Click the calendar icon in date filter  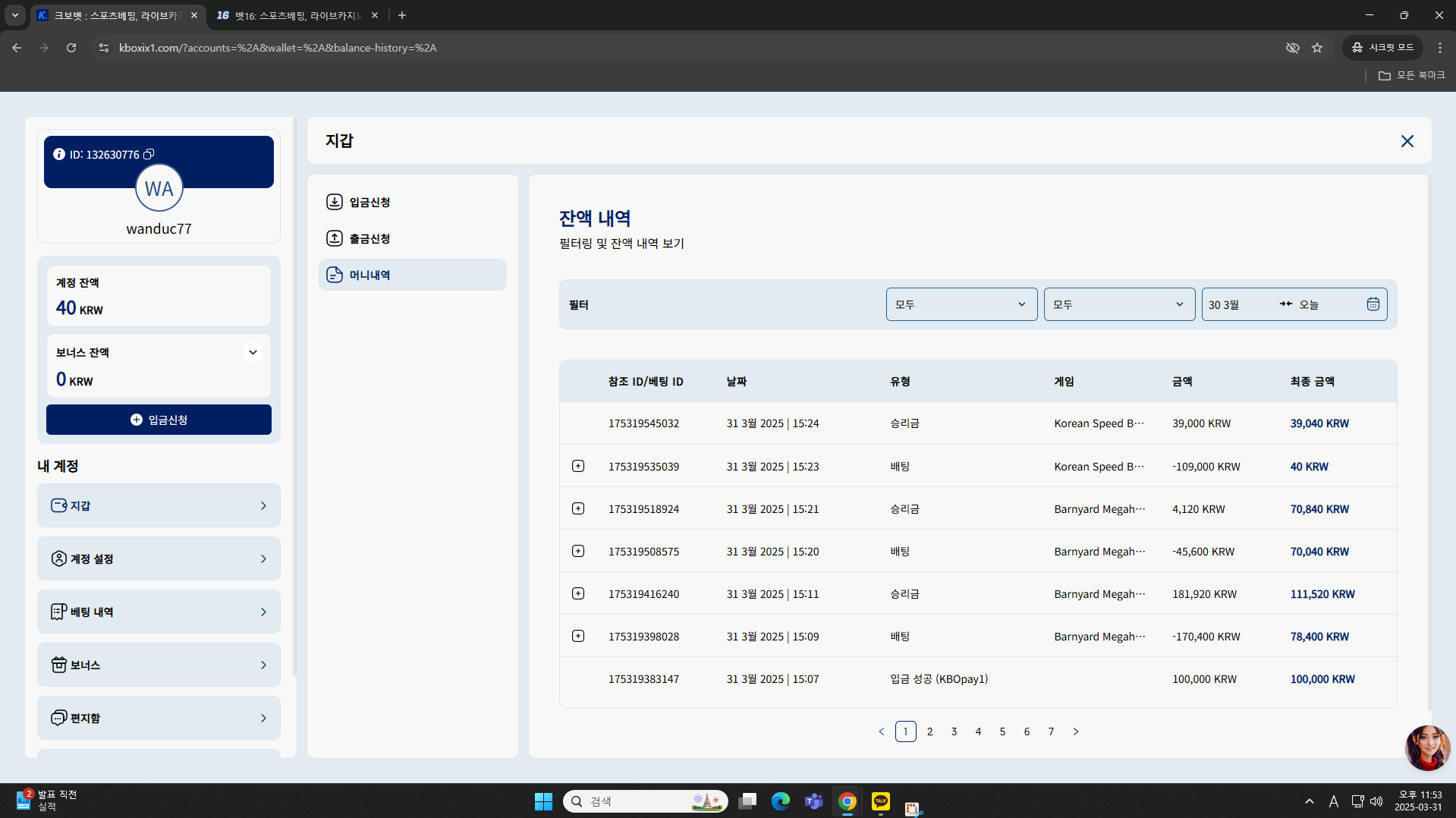(x=1373, y=304)
